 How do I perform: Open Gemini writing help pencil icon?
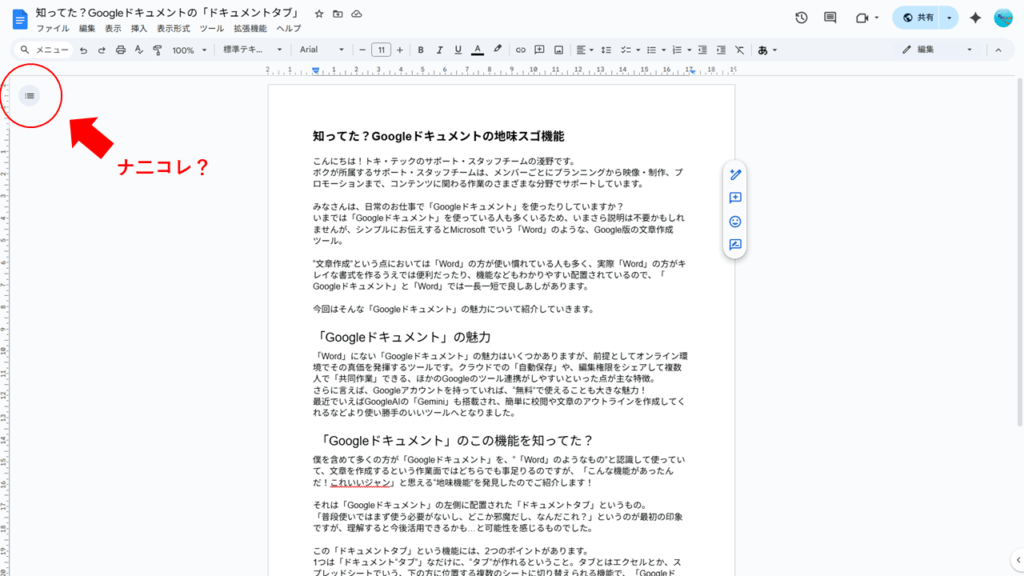tap(735, 173)
